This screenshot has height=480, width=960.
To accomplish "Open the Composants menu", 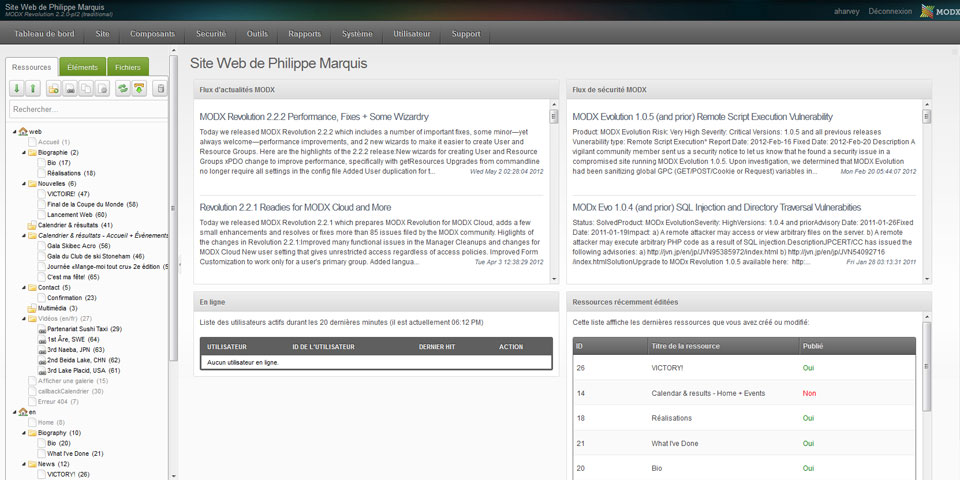I will click(152, 34).
